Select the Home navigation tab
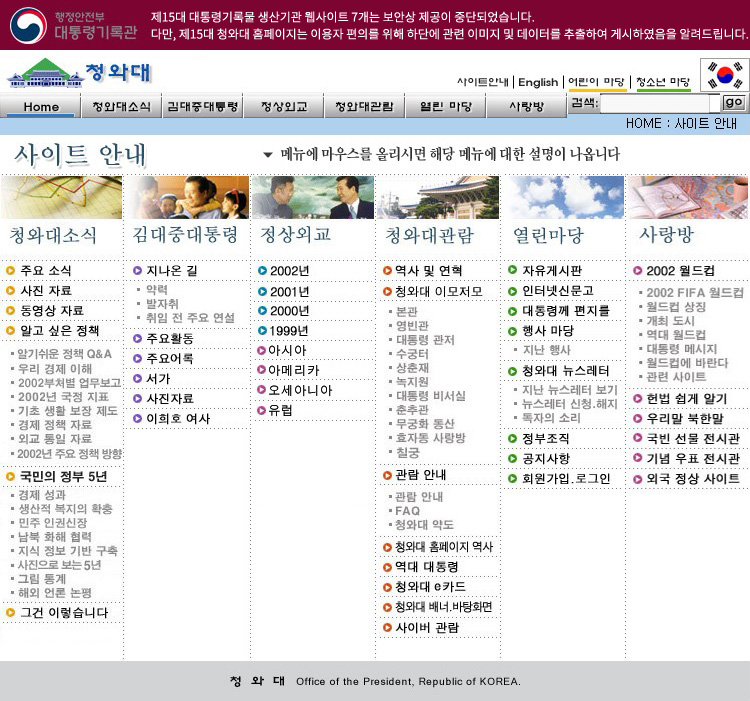 coord(41,106)
